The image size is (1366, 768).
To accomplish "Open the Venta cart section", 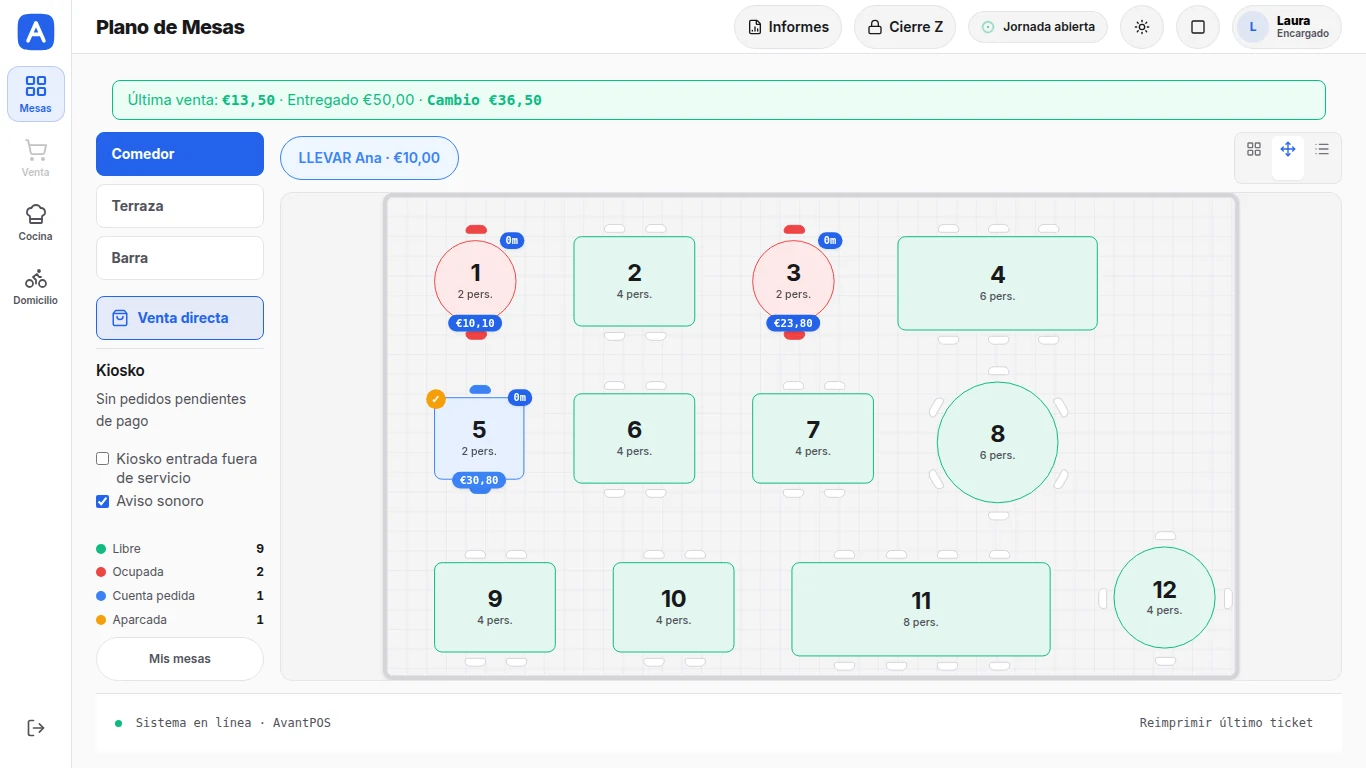I will (36, 158).
